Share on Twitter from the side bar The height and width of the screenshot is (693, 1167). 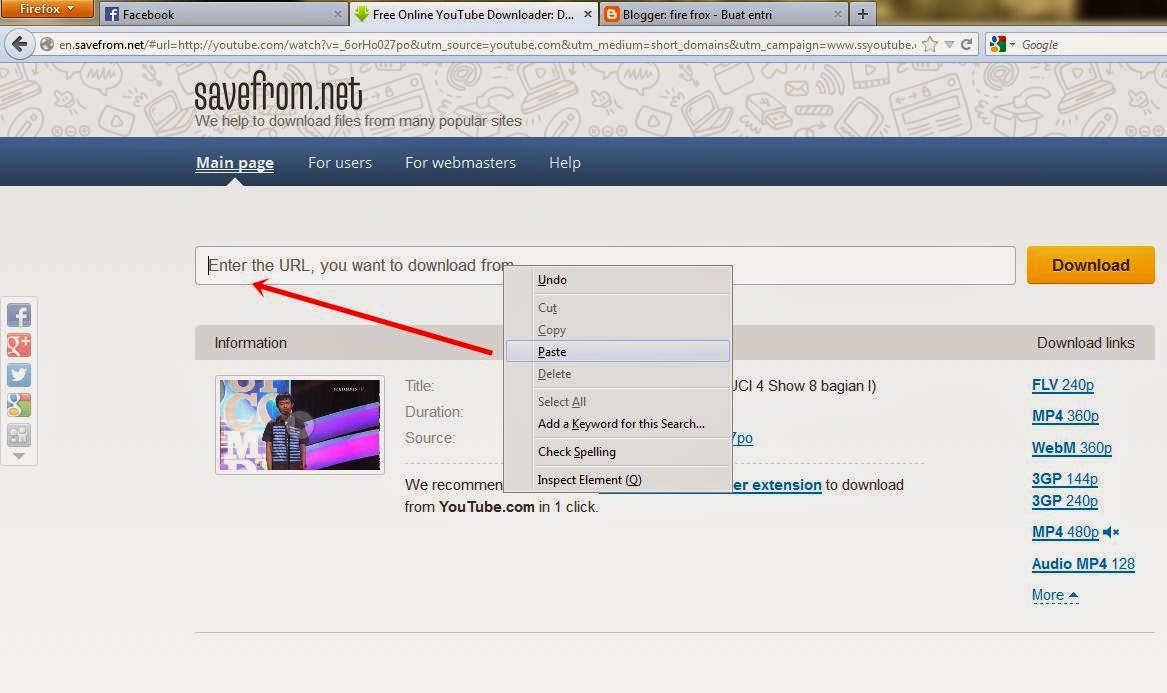coord(19,375)
